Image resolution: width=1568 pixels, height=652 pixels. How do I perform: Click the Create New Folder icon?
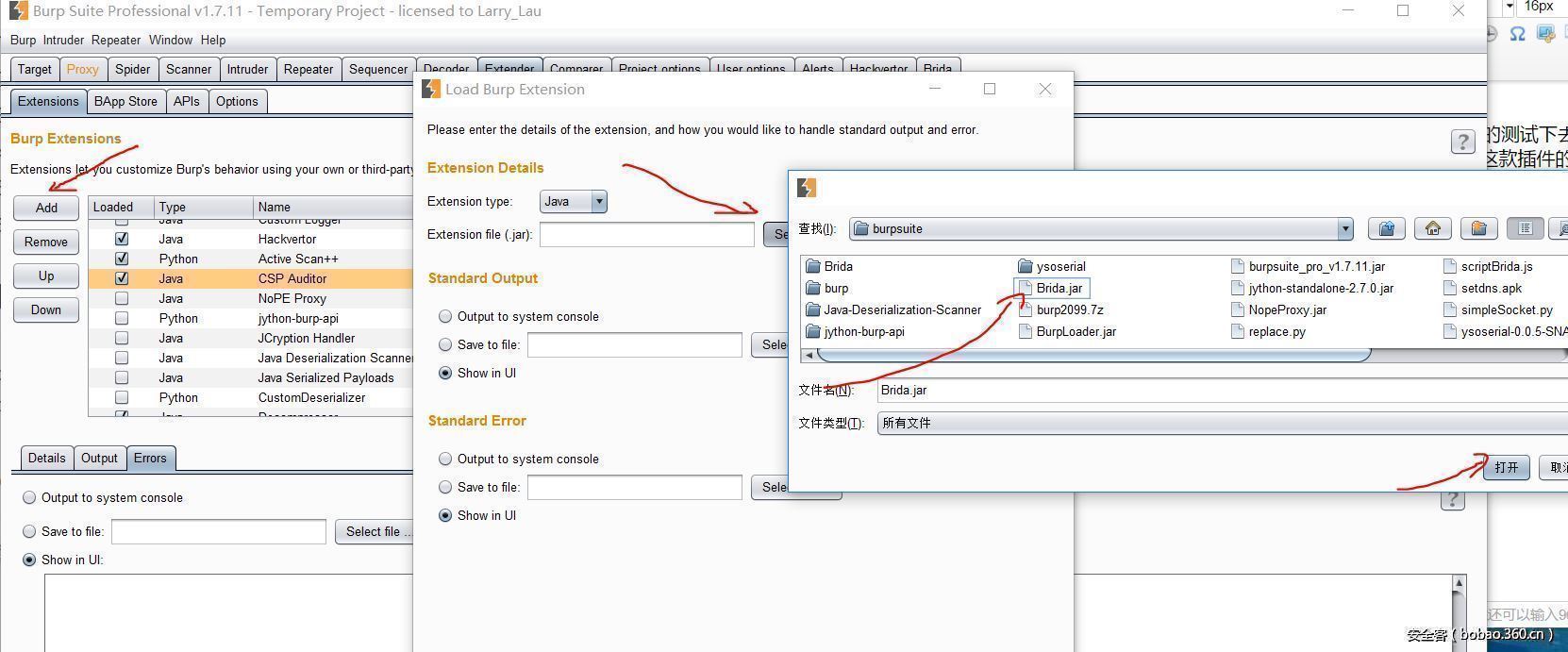(1478, 228)
